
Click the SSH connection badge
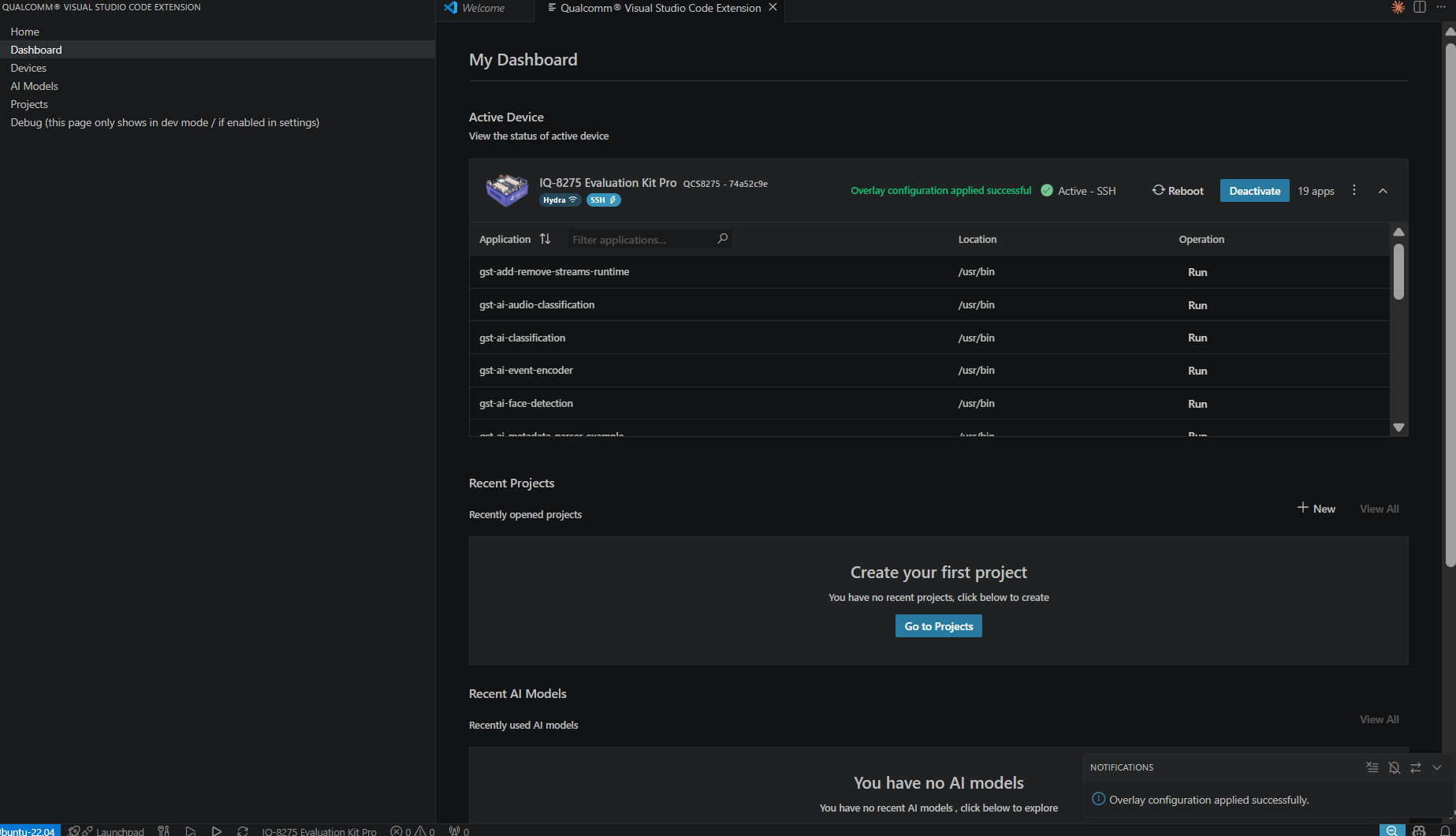click(x=603, y=200)
